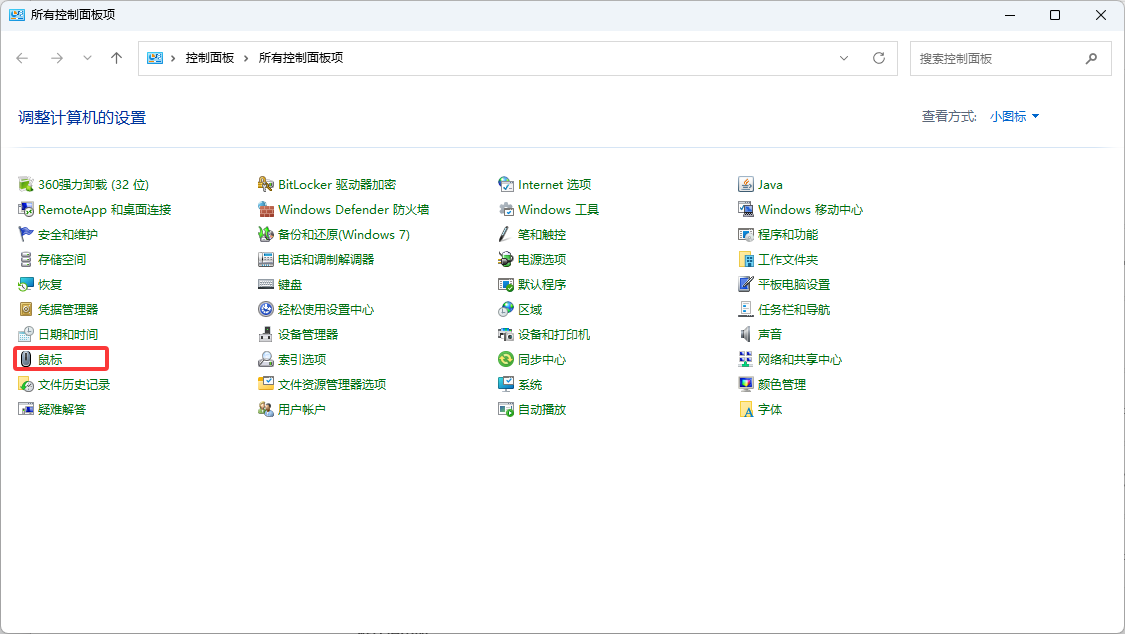Go back with the back arrow
This screenshot has width=1125, height=634.
(22, 58)
